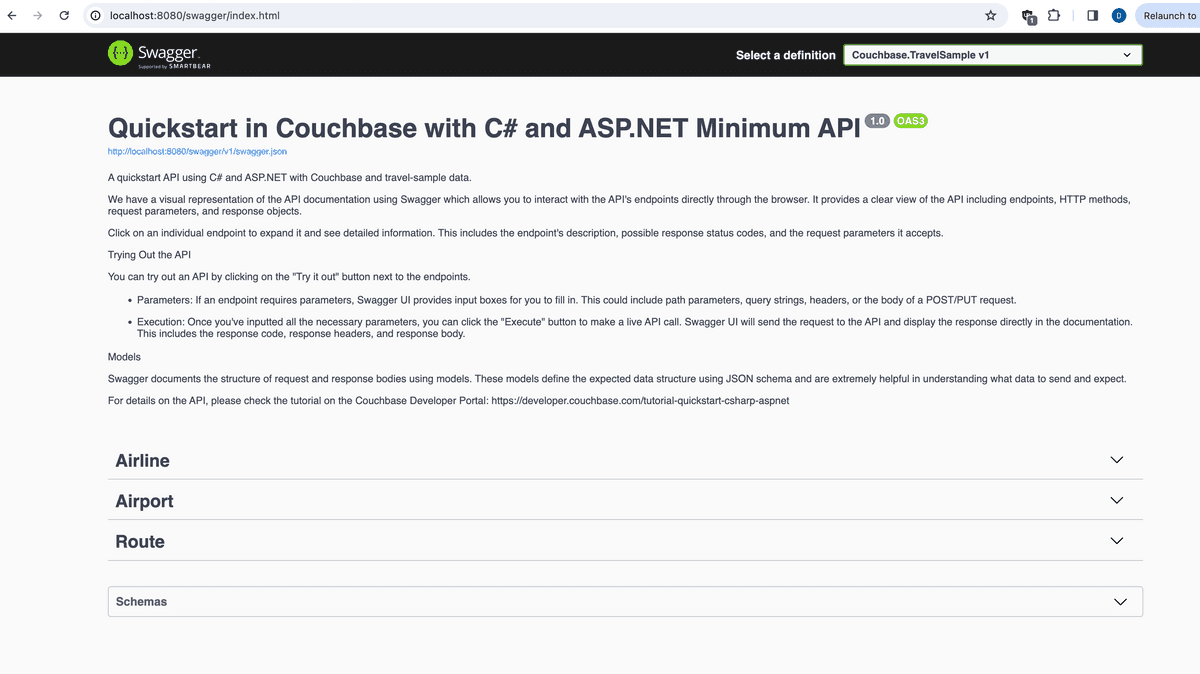Open the tracker protection badge icon
Image resolution: width=1200 pixels, height=674 pixels.
tap(1027, 15)
